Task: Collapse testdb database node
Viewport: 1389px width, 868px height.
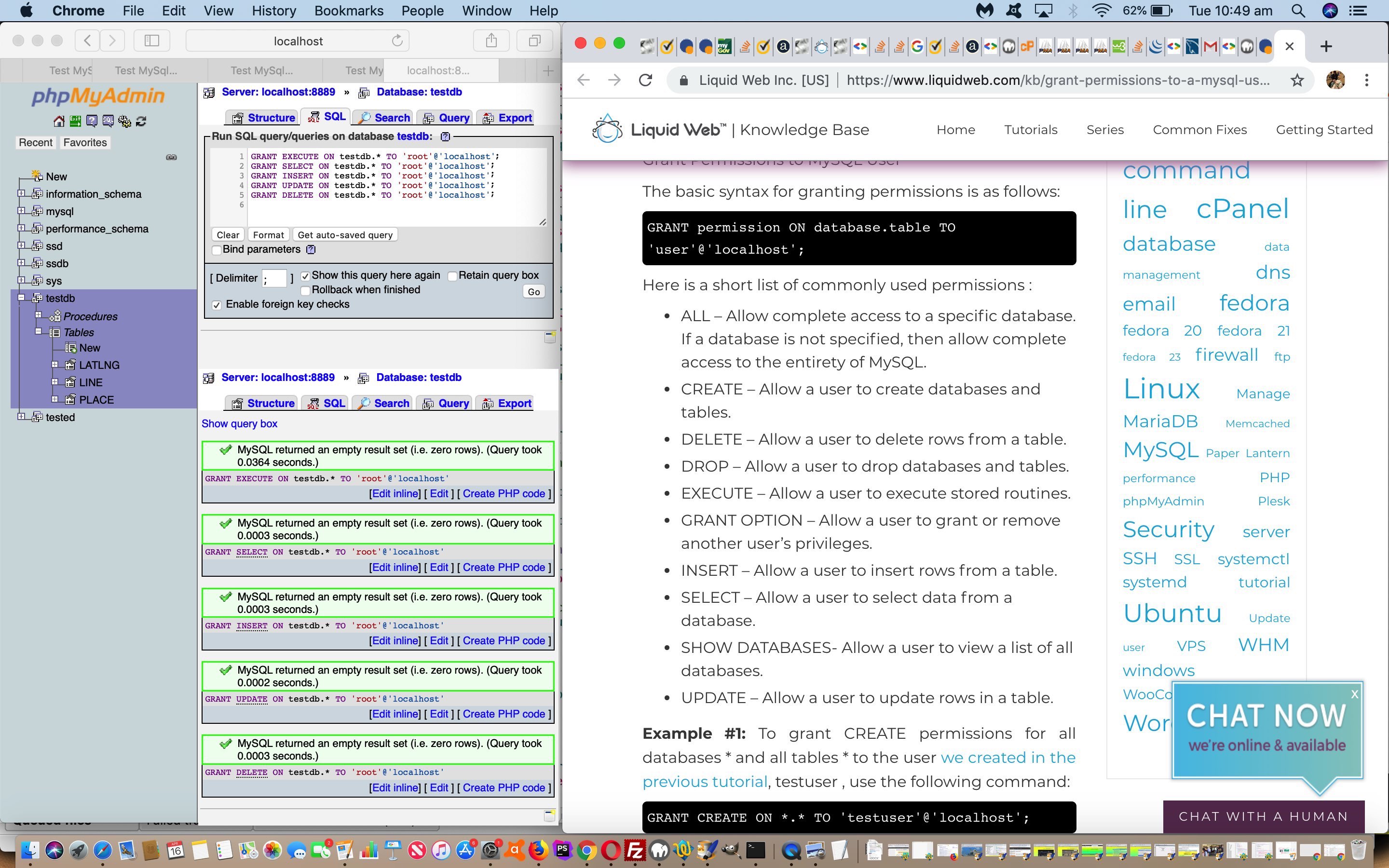Action: coord(21,298)
